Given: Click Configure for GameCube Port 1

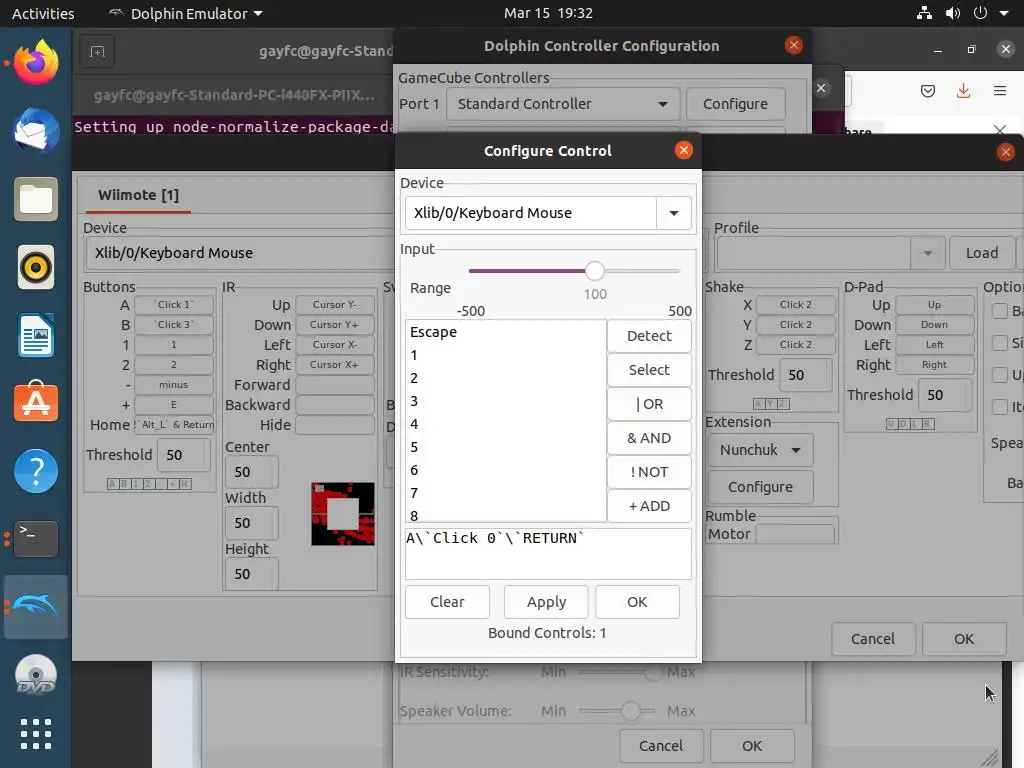Looking at the screenshot, I should [735, 104].
